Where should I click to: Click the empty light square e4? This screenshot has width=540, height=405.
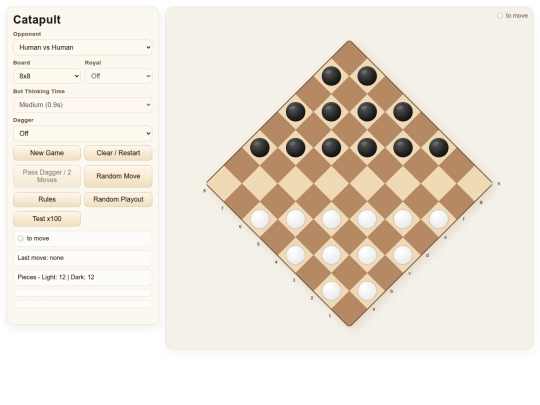click(367, 183)
